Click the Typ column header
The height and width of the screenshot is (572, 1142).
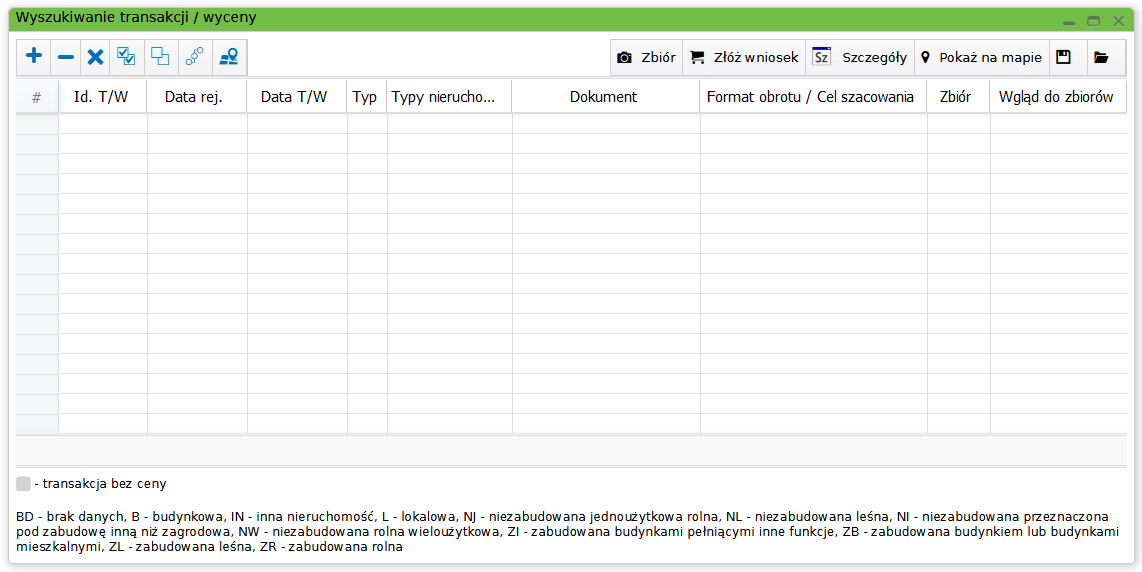(365, 97)
